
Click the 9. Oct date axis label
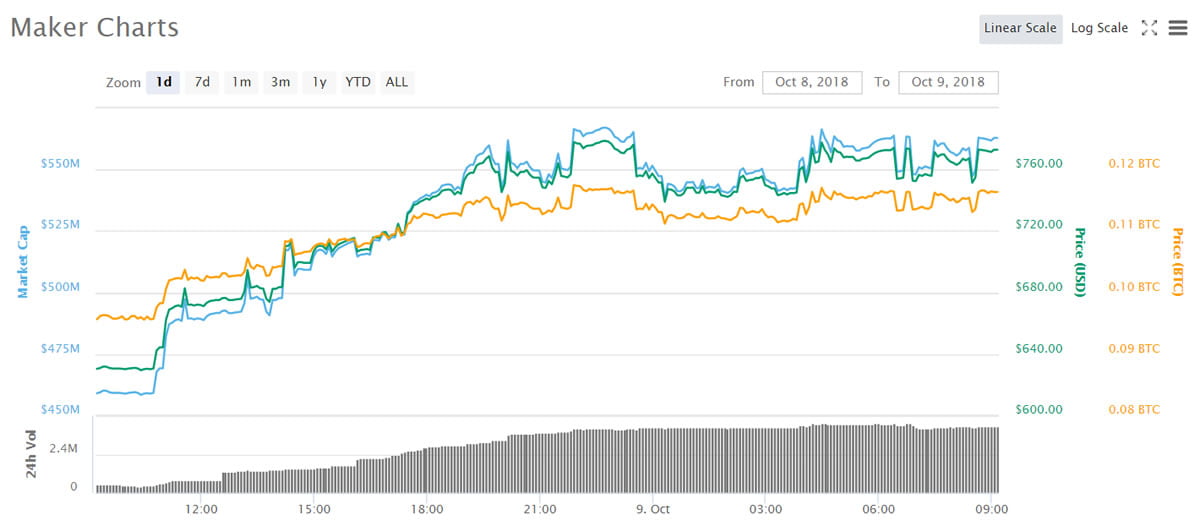tap(652, 509)
